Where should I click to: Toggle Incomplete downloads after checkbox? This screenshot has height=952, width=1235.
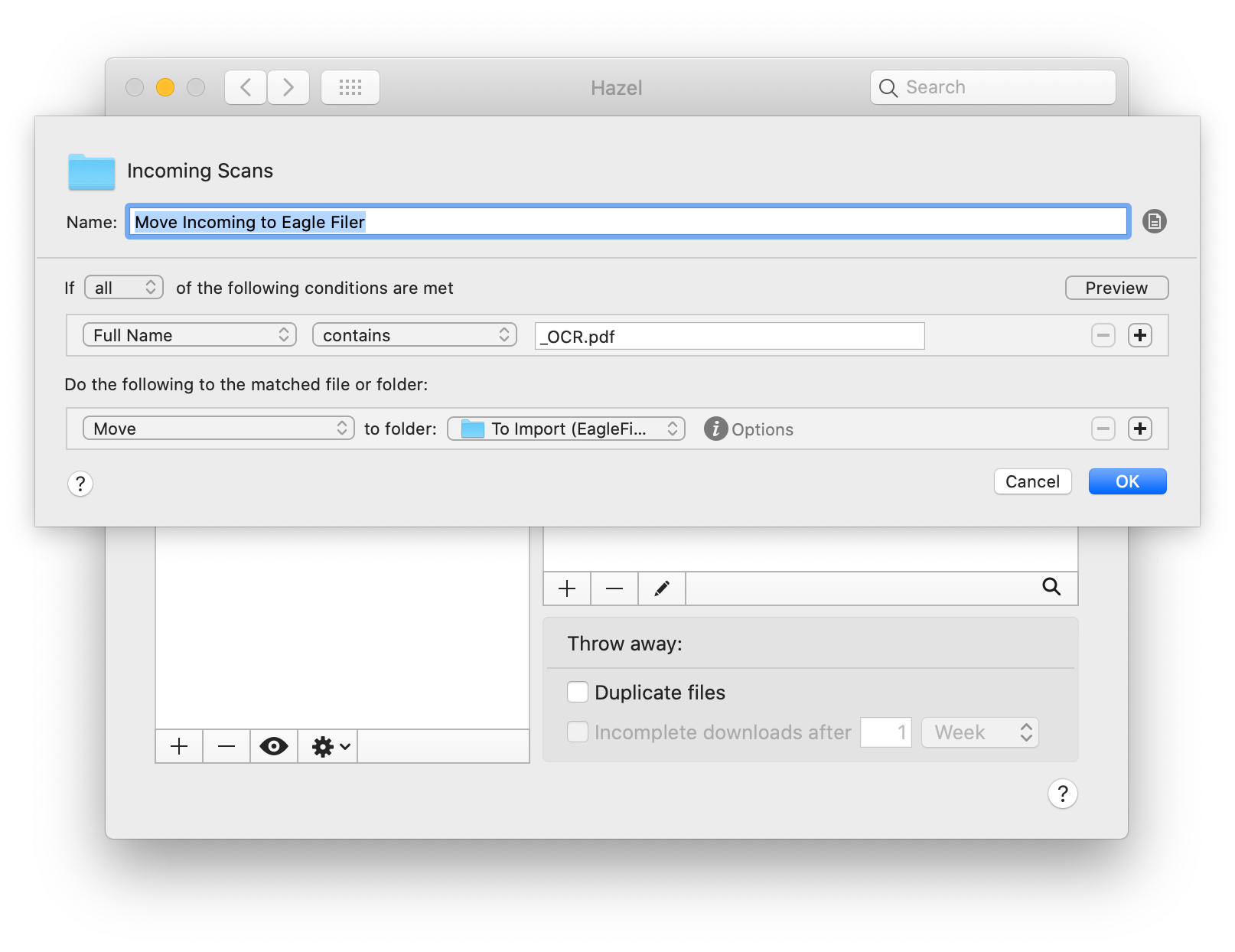tap(578, 732)
